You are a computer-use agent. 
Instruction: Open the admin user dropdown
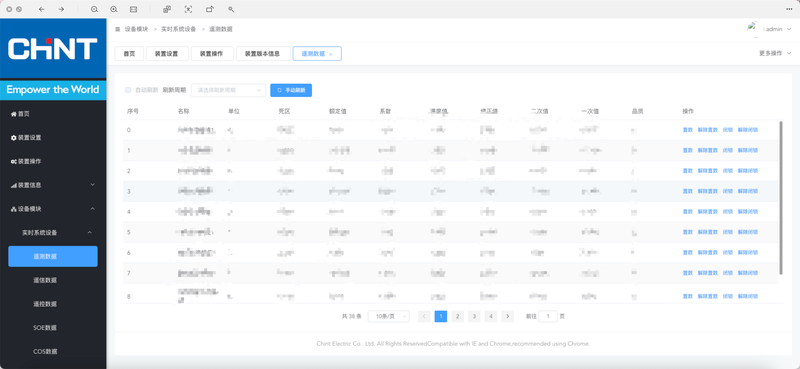tap(779, 30)
